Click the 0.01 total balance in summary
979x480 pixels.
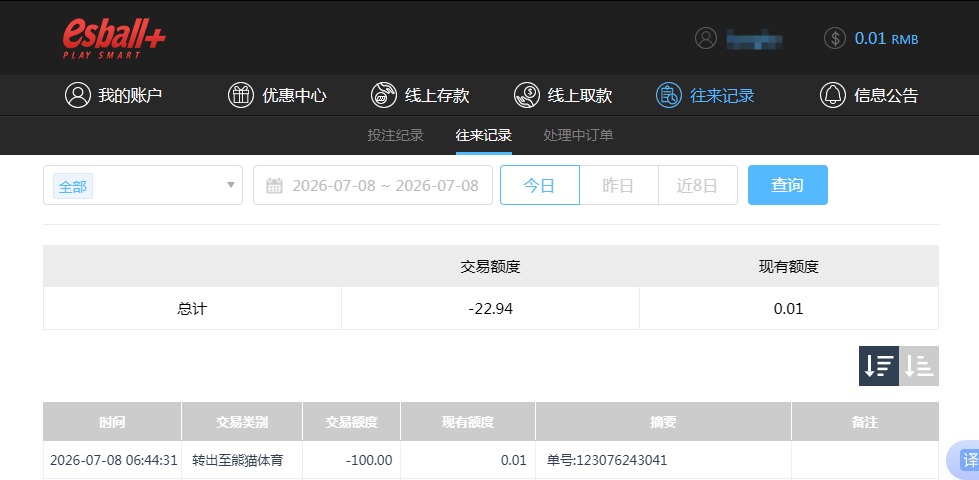[x=789, y=308]
